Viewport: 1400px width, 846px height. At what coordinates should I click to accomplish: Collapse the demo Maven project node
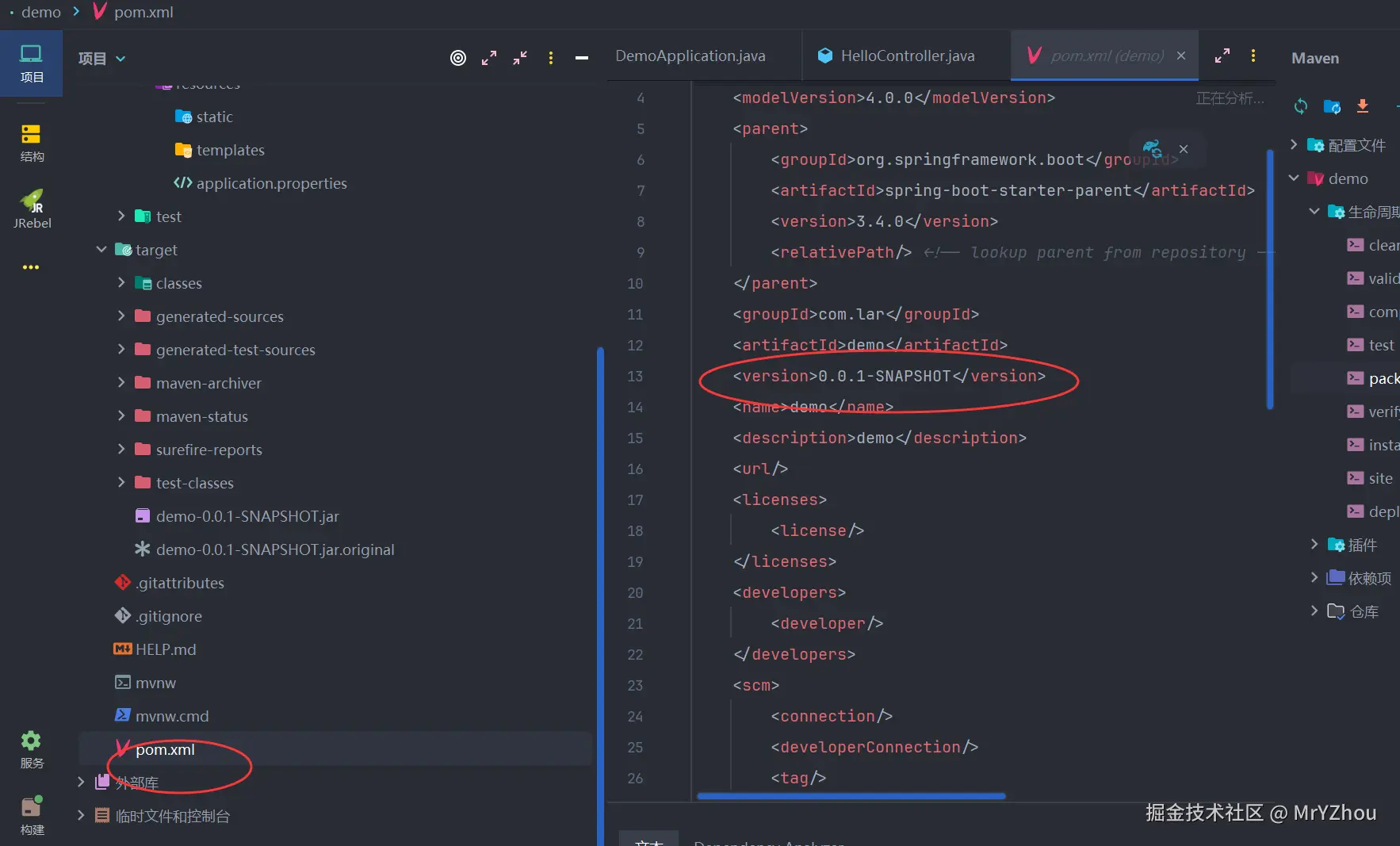click(1294, 178)
